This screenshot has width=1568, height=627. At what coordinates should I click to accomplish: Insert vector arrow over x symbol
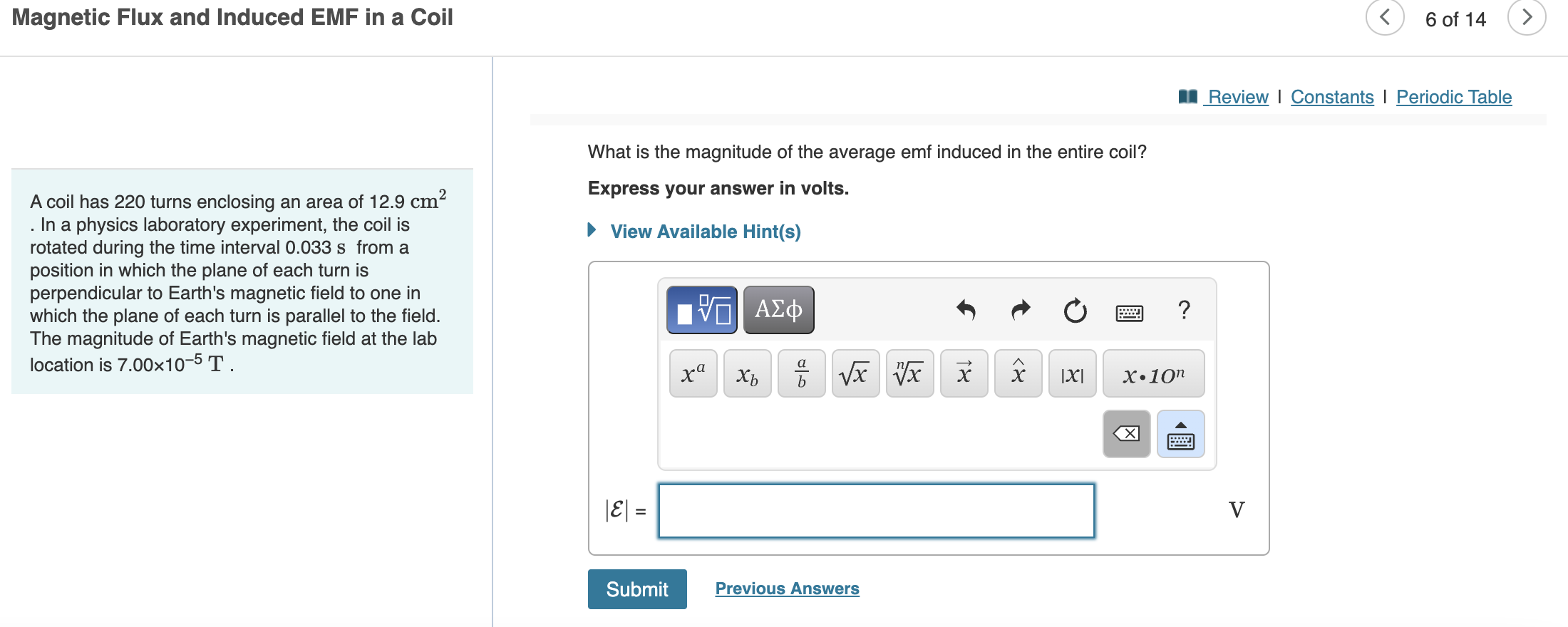point(964,373)
